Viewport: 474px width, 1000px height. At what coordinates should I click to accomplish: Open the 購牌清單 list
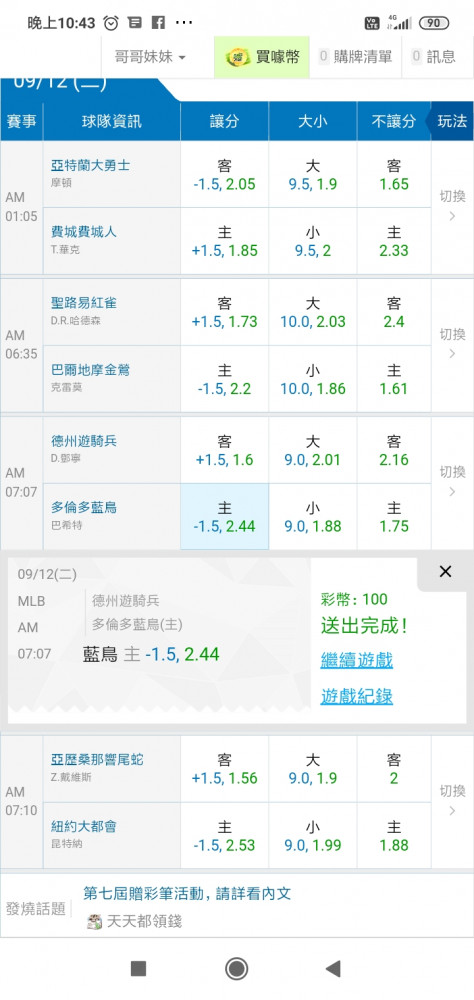[355, 57]
